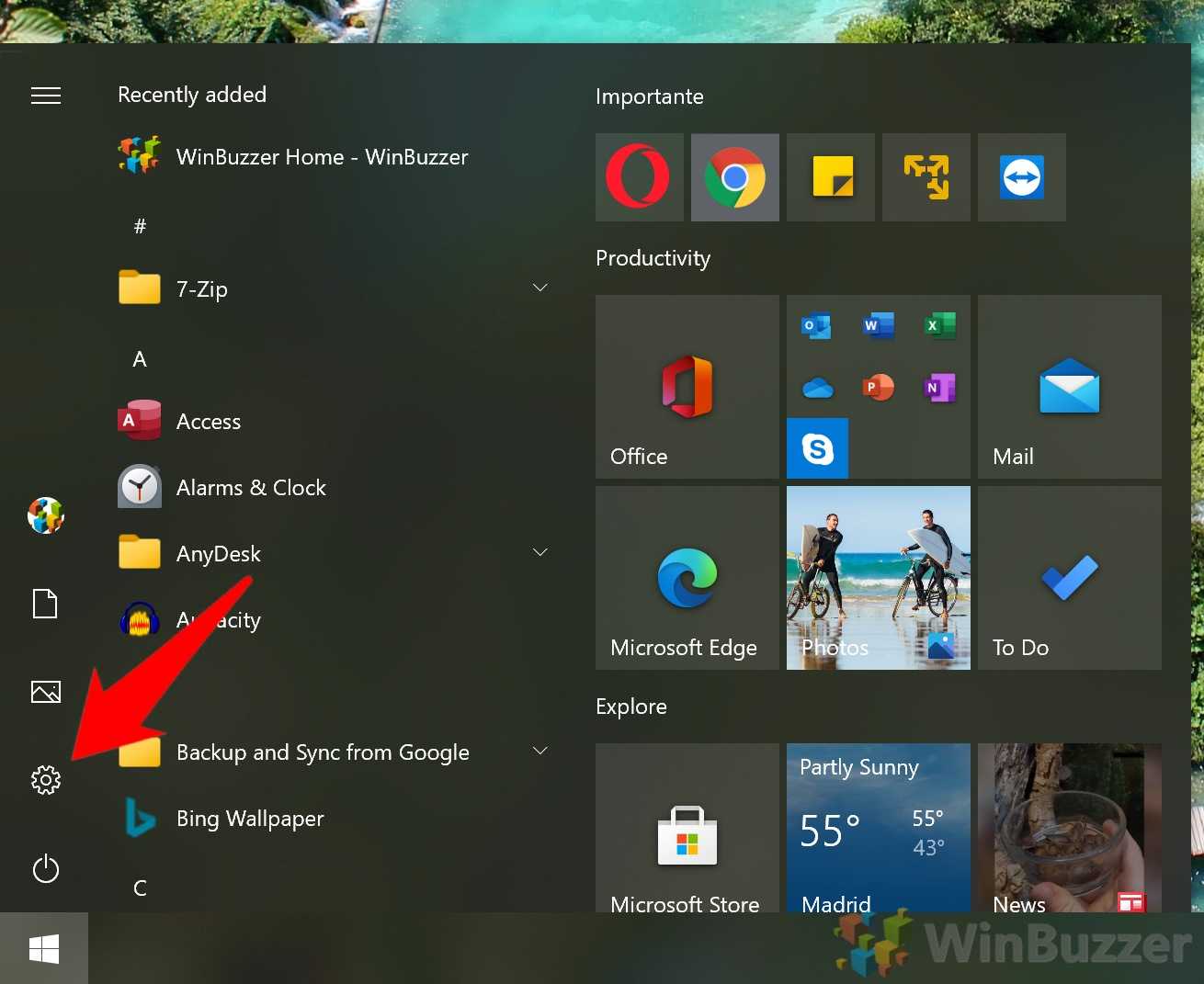Expand the Backup and Sync folder chevron
The image size is (1204, 984).
(x=540, y=751)
